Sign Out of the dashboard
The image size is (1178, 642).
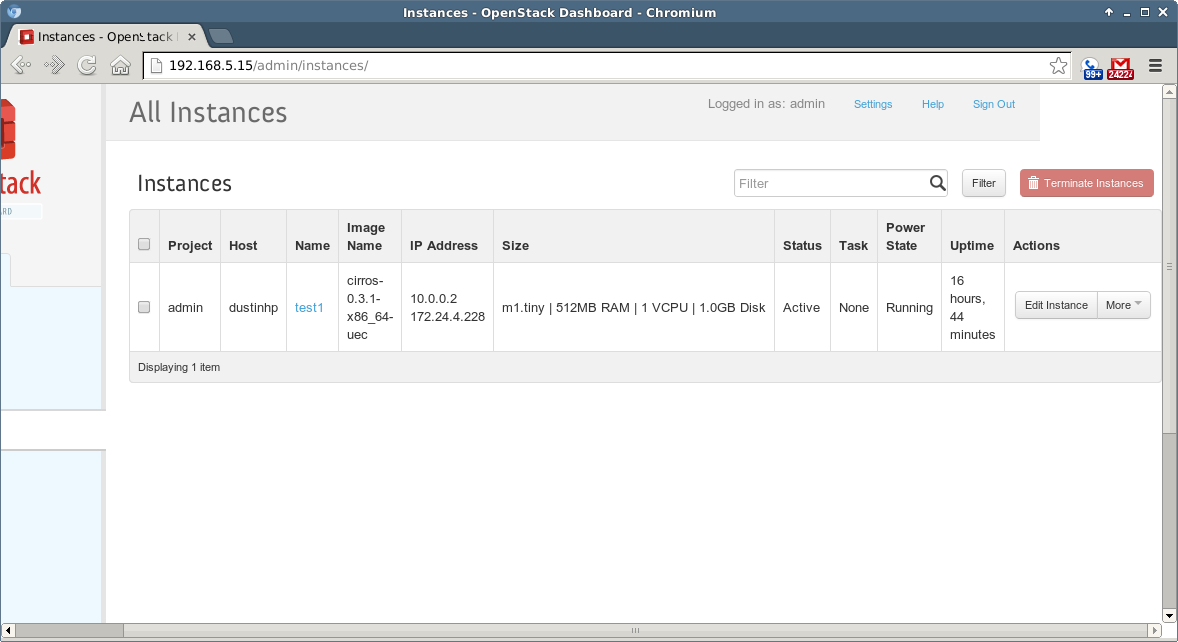tap(993, 104)
